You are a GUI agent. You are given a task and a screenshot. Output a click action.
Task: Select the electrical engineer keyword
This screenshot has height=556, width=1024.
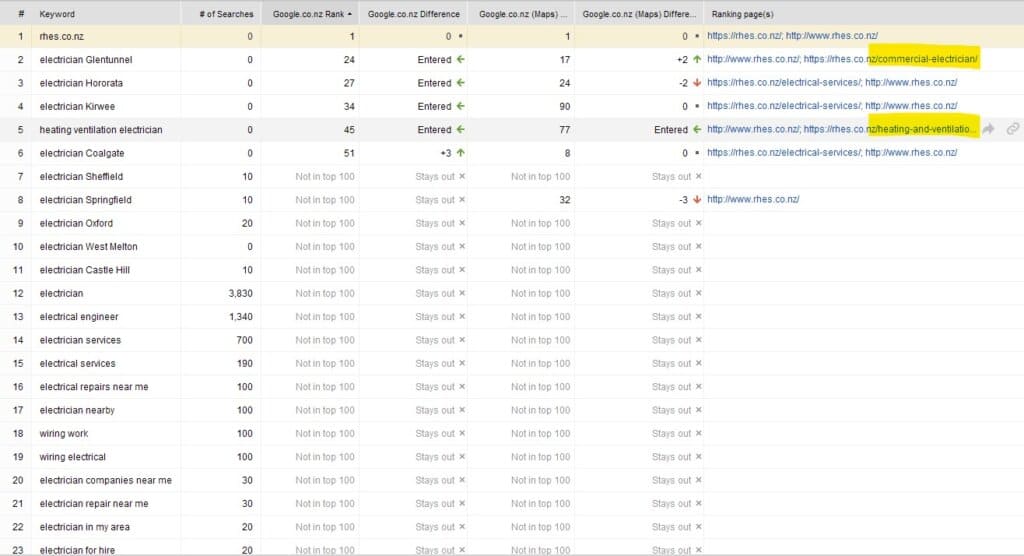pos(78,317)
